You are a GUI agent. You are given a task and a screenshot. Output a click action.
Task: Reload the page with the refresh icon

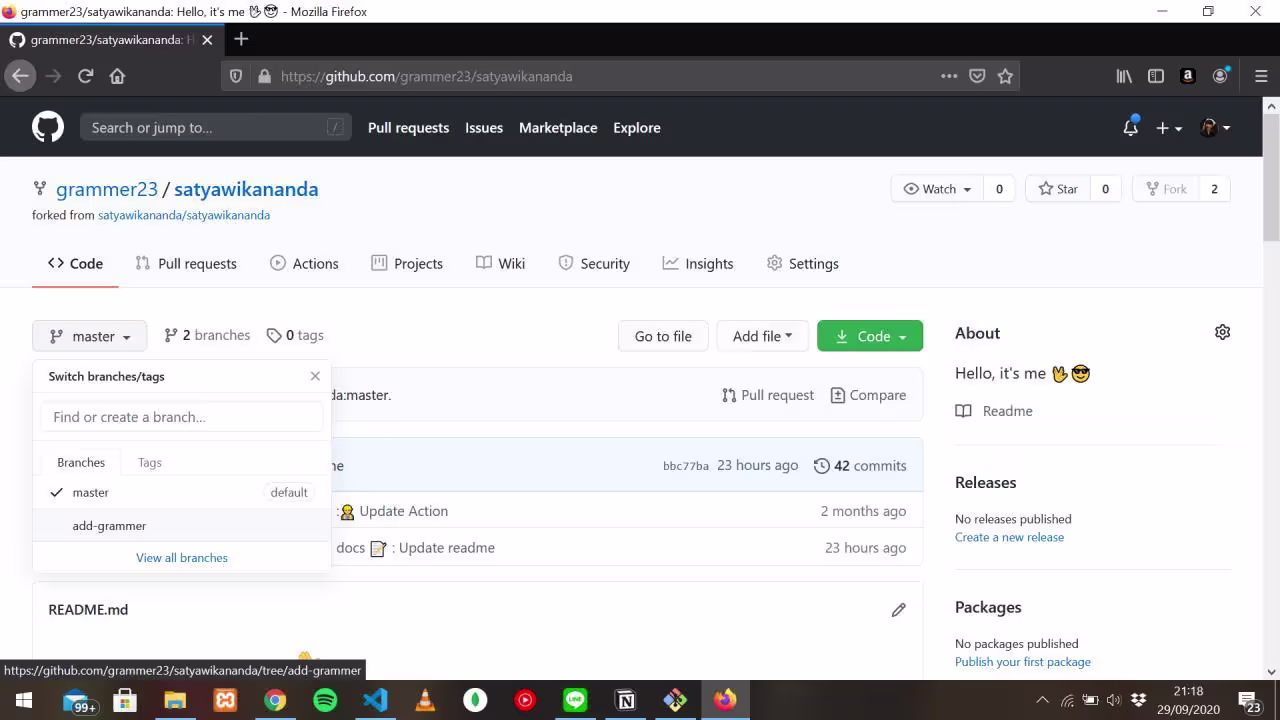point(86,76)
